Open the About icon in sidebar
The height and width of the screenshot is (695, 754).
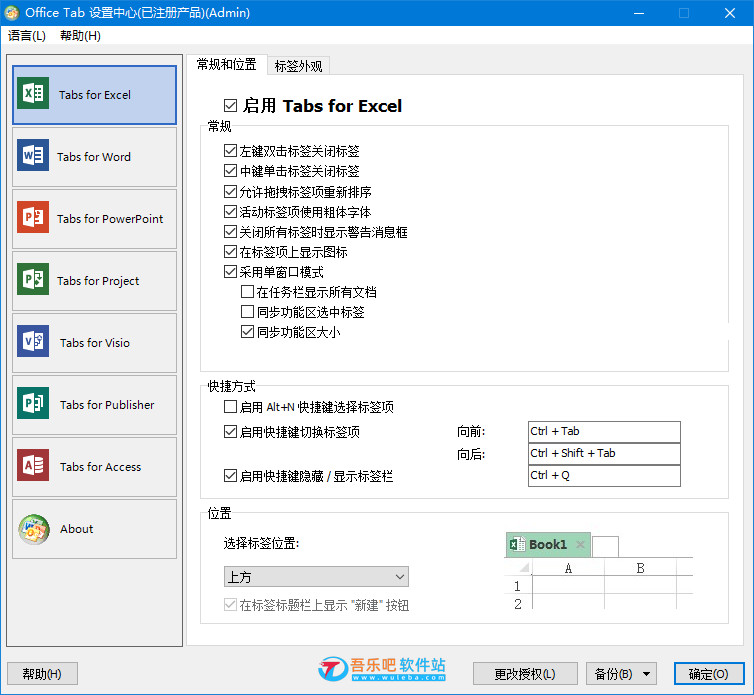pos(34,530)
